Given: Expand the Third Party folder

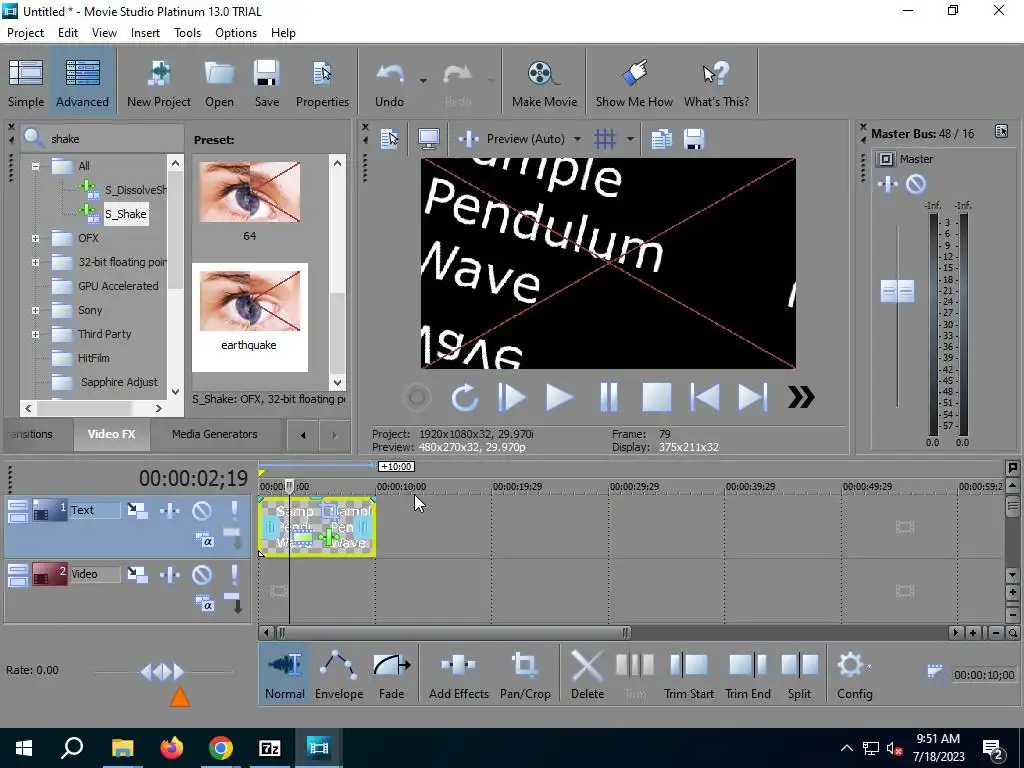Looking at the screenshot, I should click(x=35, y=334).
